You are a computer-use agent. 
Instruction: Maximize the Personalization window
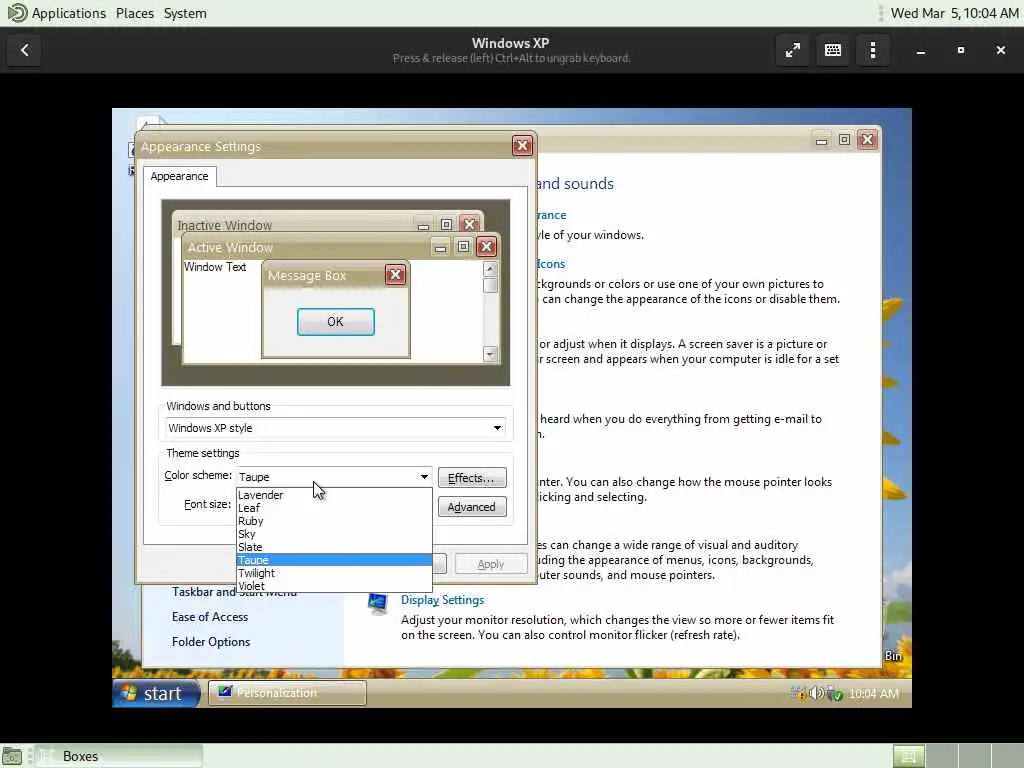coord(844,140)
